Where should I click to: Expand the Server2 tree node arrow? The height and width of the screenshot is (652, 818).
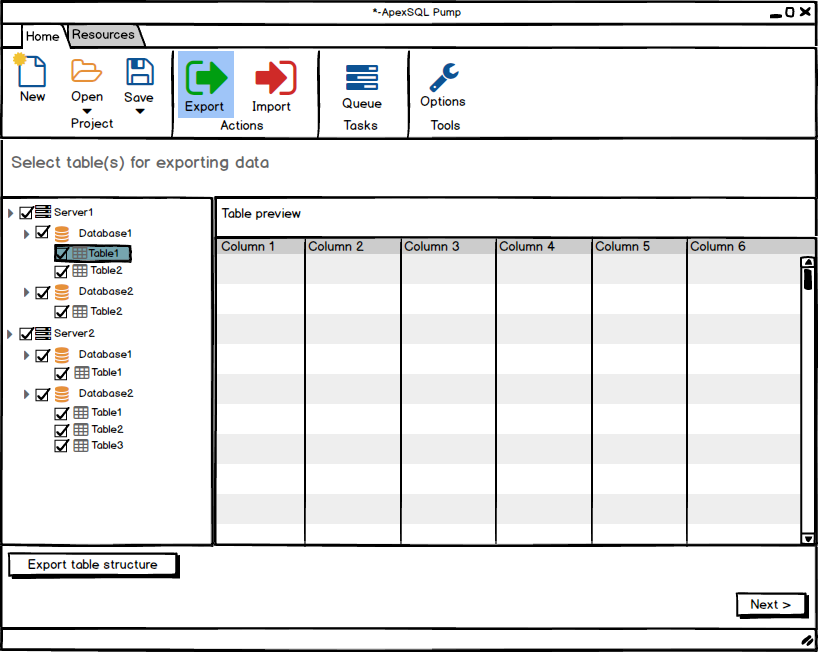tap(10, 334)
